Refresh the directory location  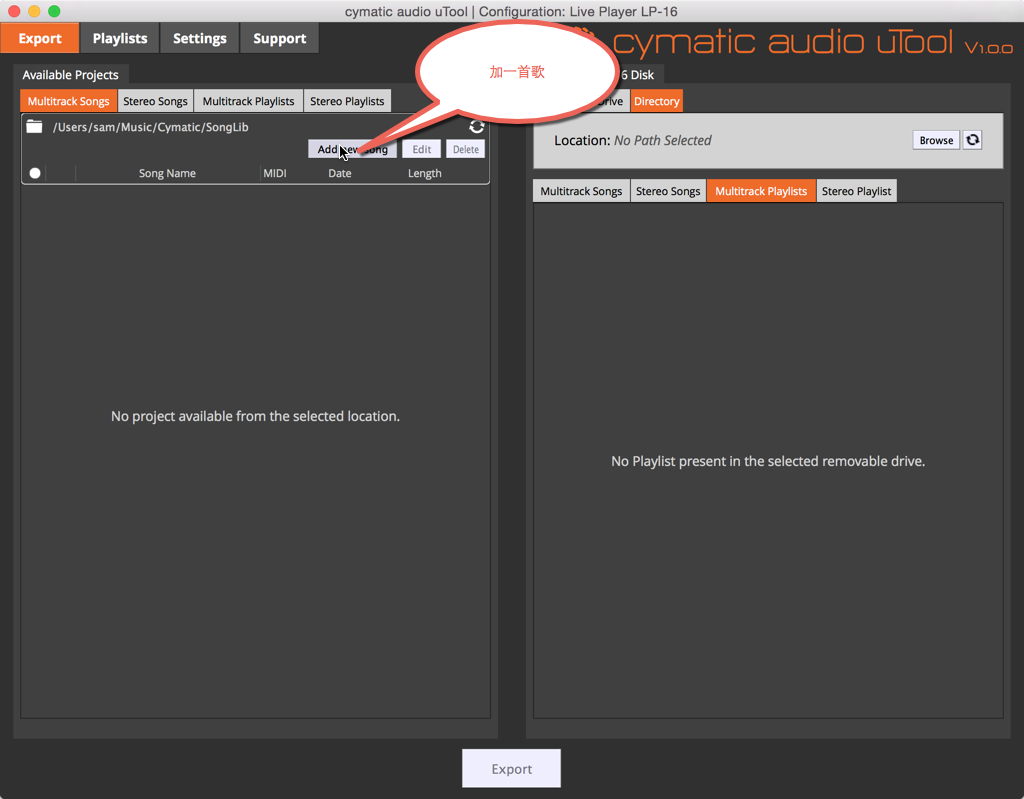(972, 140)
